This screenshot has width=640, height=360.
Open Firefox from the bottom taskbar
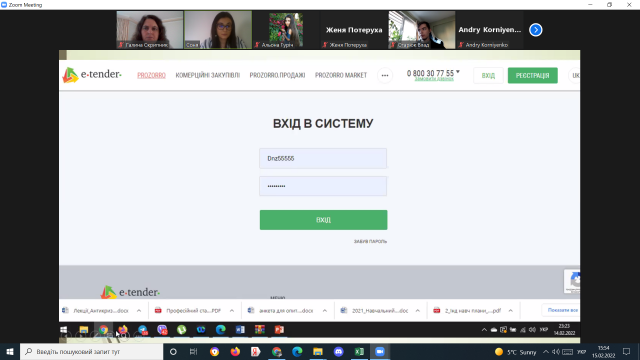tap(235, 351)
